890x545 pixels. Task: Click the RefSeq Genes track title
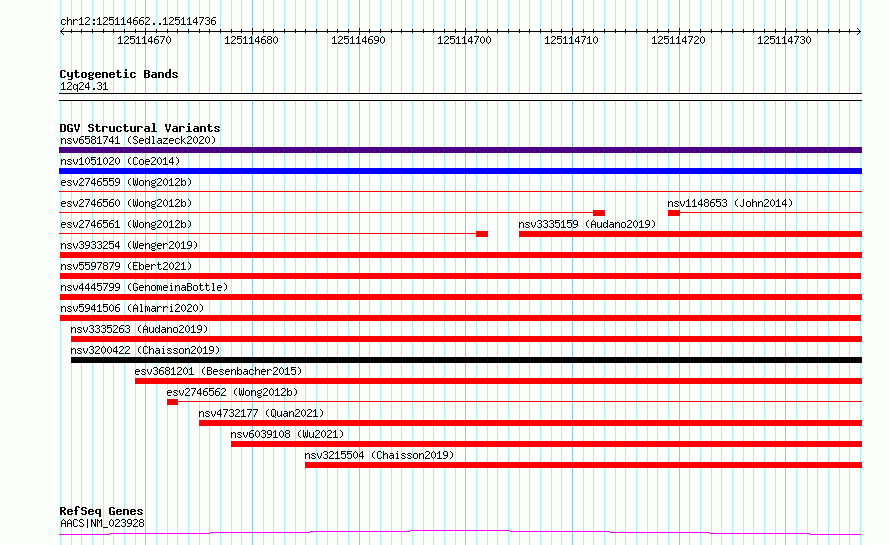101,512
